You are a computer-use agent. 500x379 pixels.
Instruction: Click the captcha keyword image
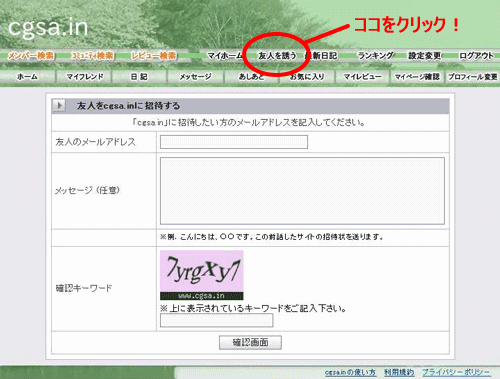(x=202, y=275)
